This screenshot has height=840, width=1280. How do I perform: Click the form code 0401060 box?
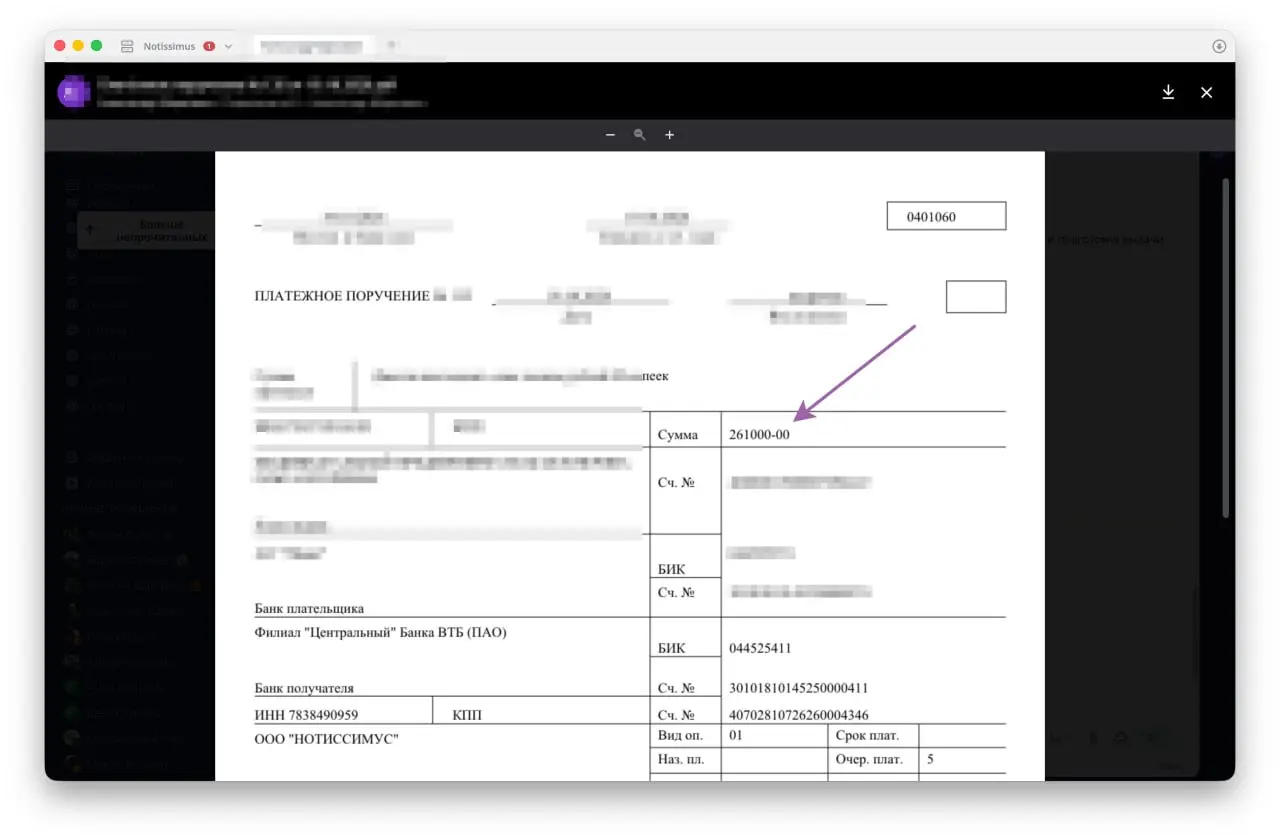coord(946,216)
